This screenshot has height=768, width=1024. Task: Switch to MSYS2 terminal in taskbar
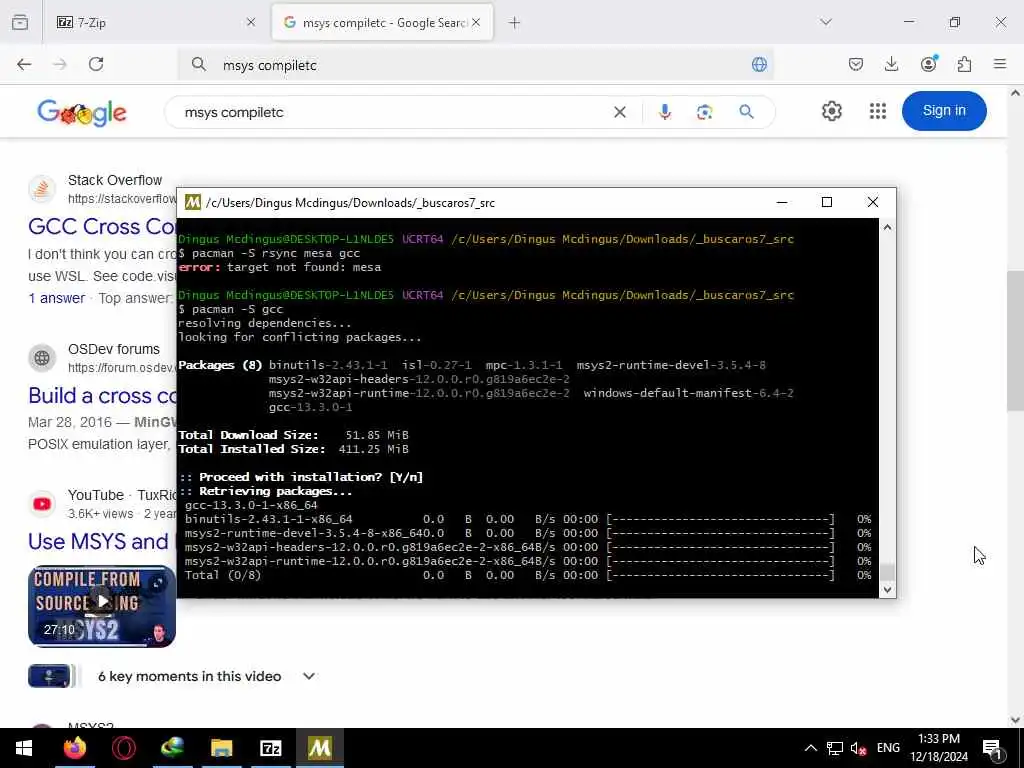pyautogui.click(x=319, y=748)
